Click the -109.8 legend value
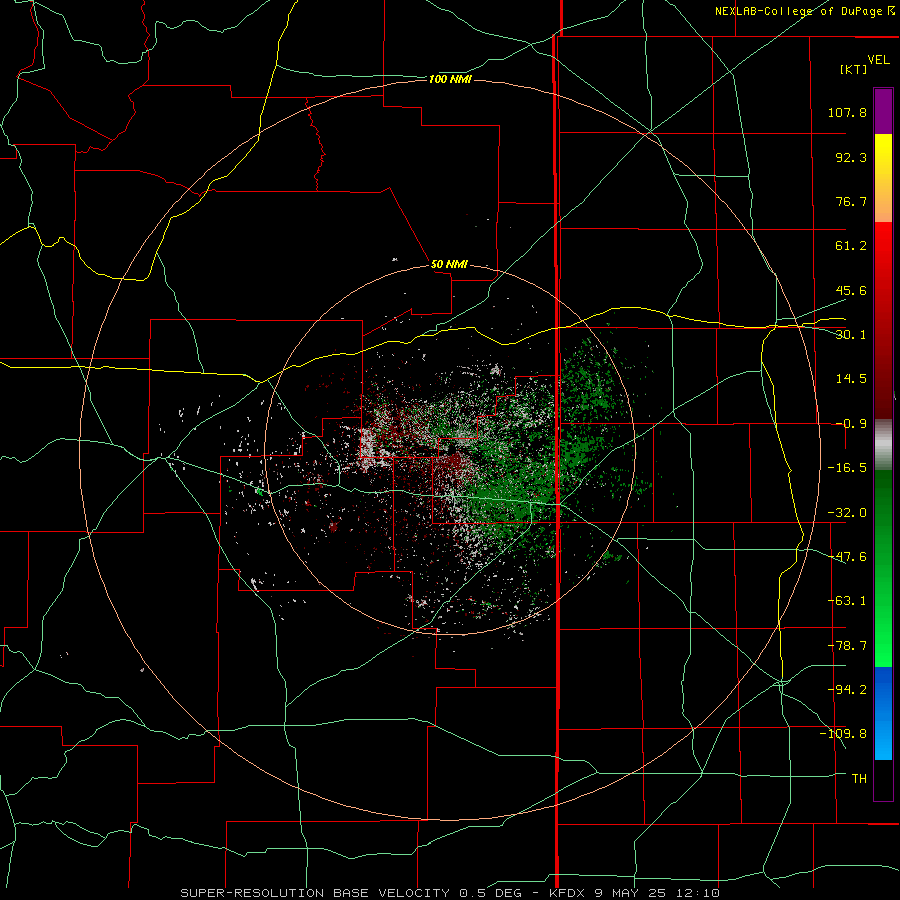The width and height of the screenshot is (900, 900). 843,734
